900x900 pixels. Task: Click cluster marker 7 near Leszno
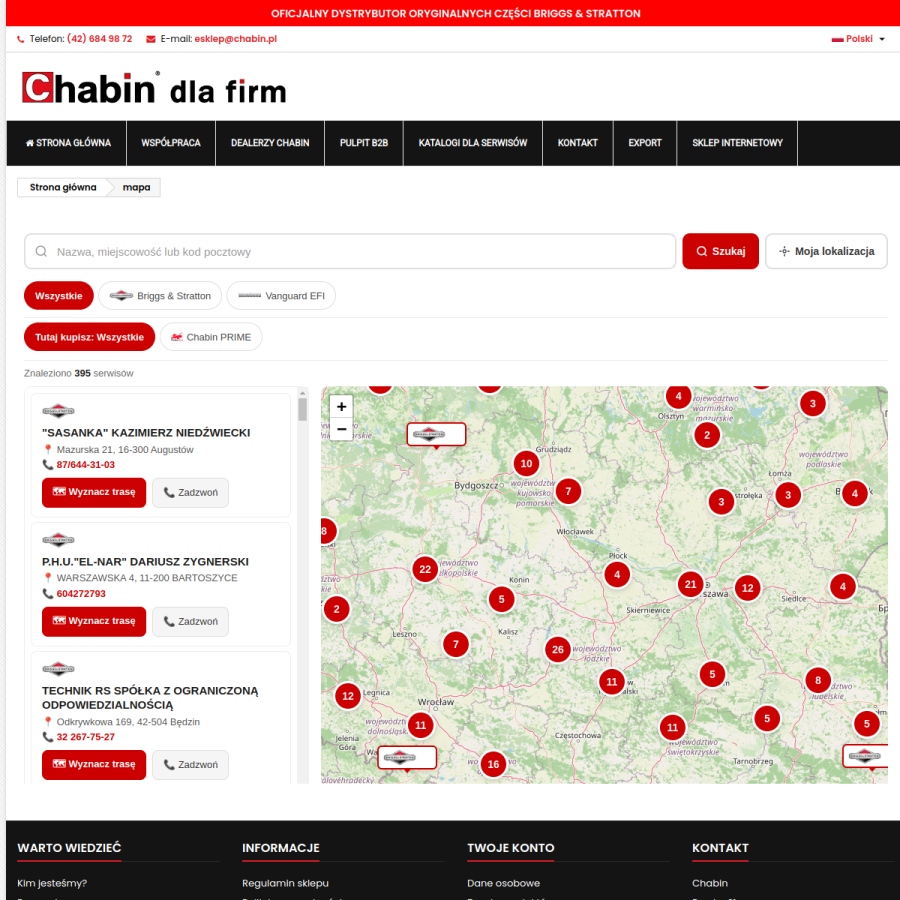(456, 645)
